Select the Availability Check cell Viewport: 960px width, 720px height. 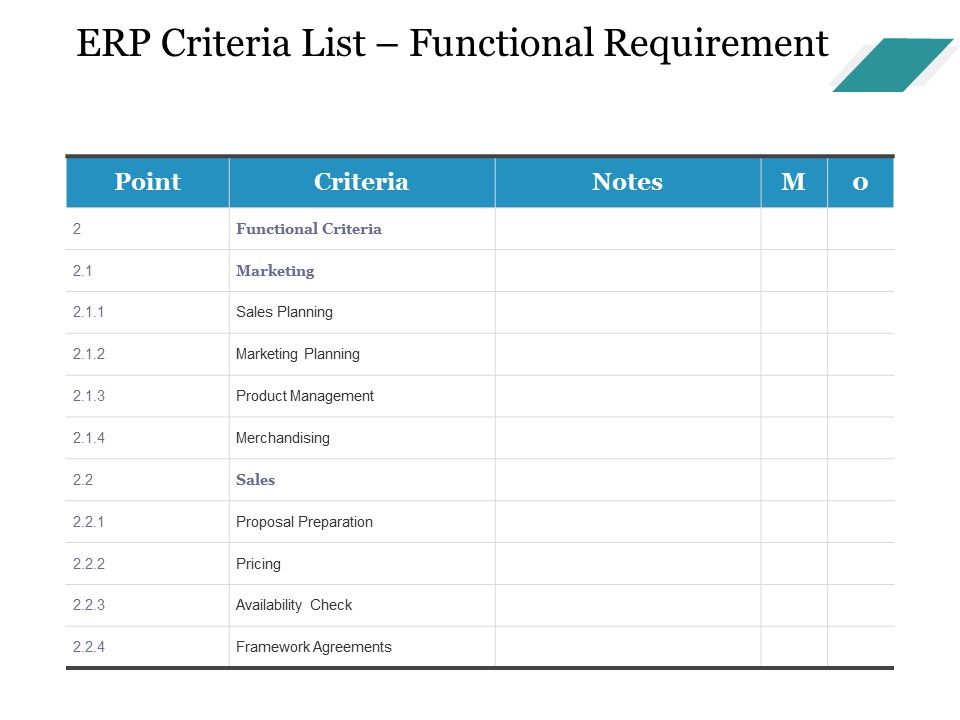362,605
